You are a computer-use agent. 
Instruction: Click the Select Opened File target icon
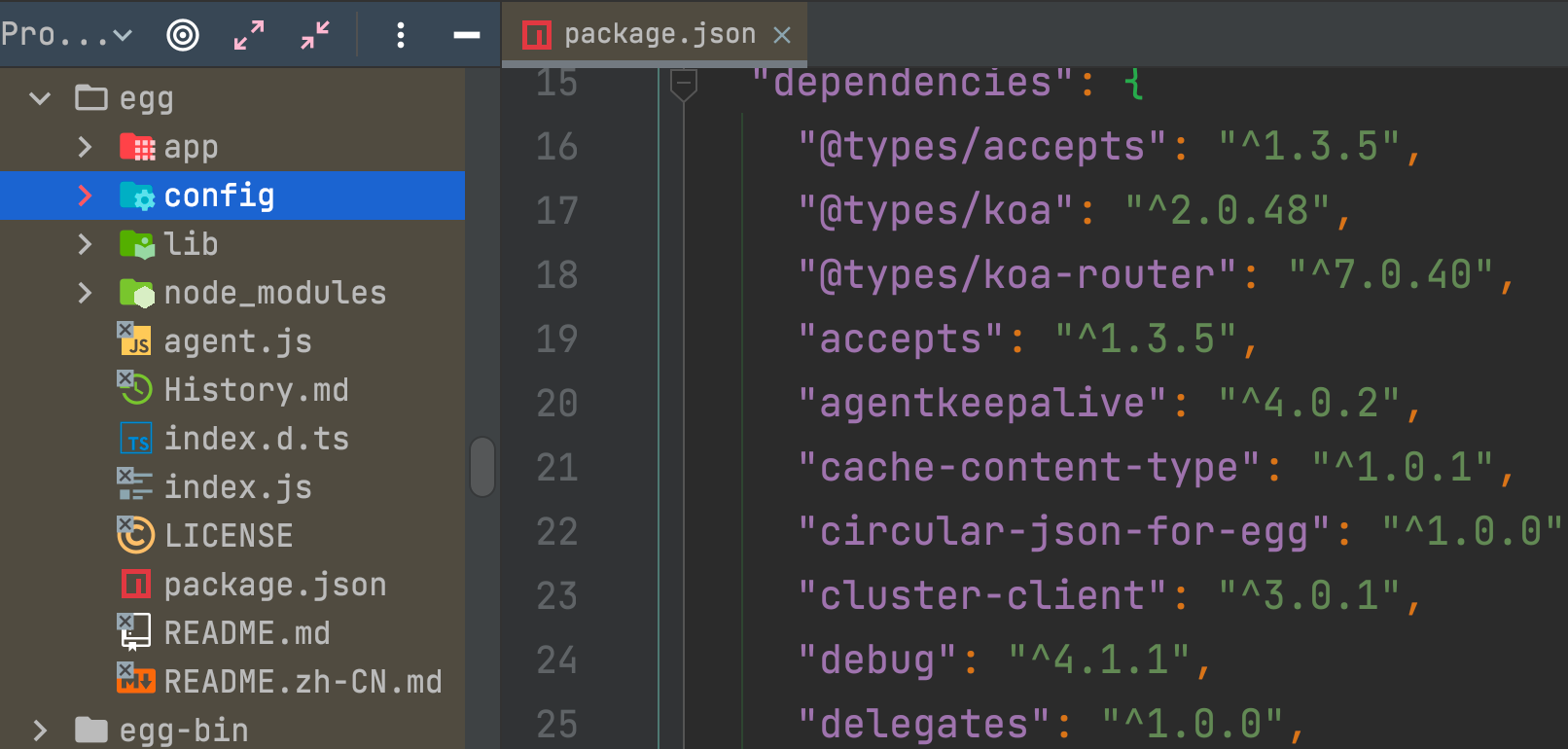tap(183, 35)
